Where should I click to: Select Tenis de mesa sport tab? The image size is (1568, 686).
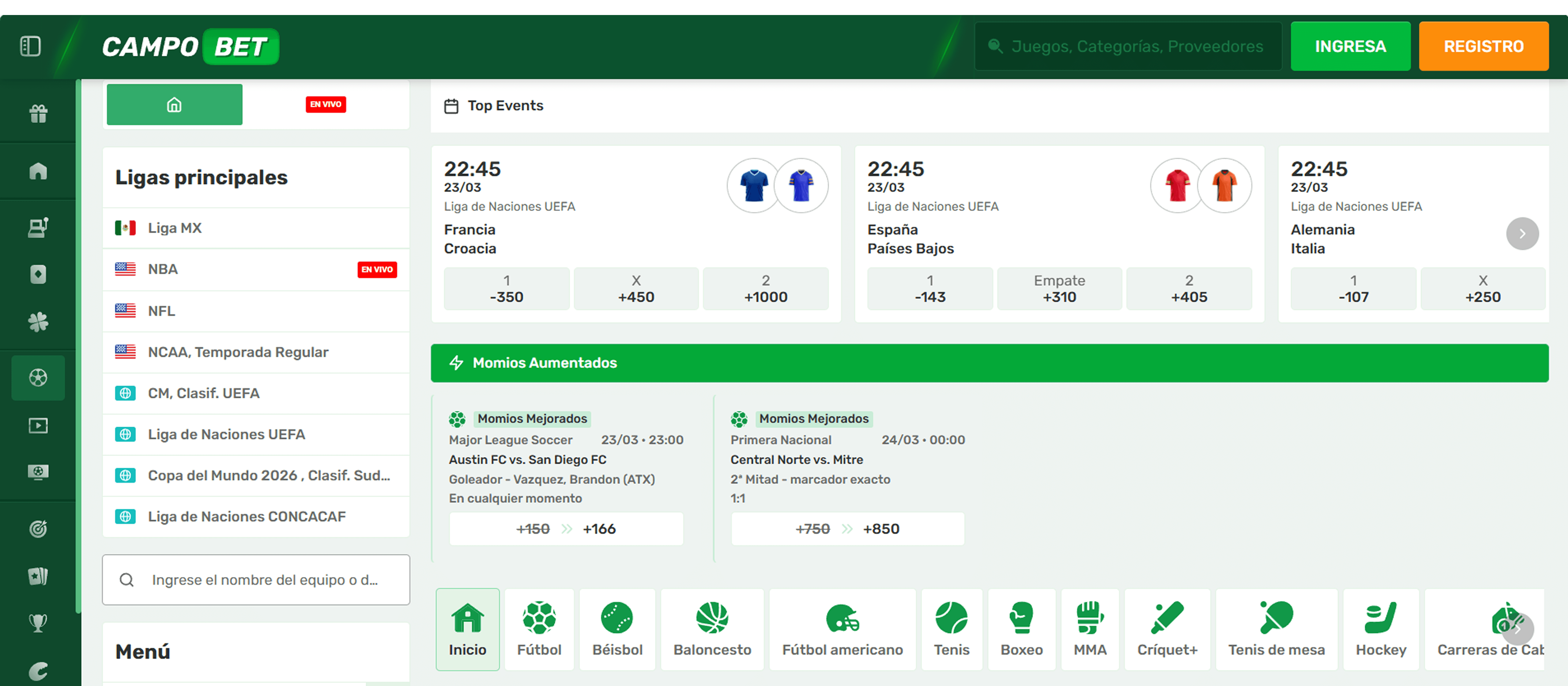point(1276,629)
